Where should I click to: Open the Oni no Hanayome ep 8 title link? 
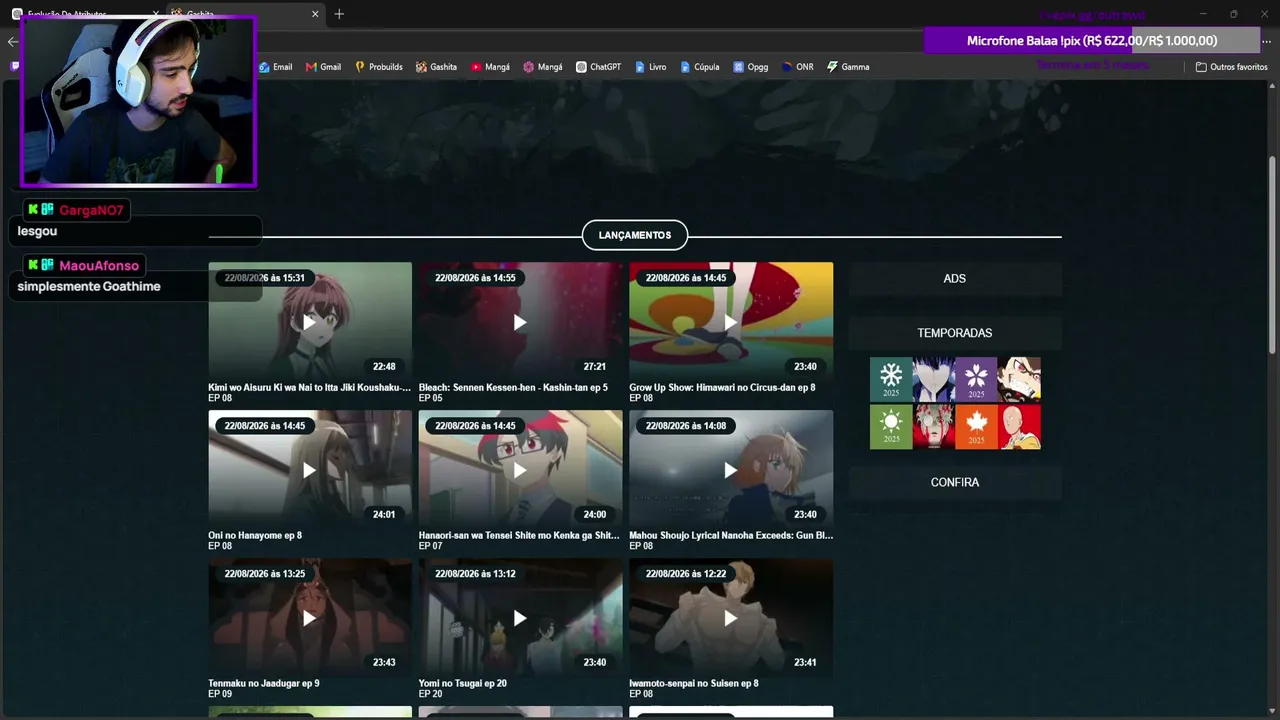point(255,535)
